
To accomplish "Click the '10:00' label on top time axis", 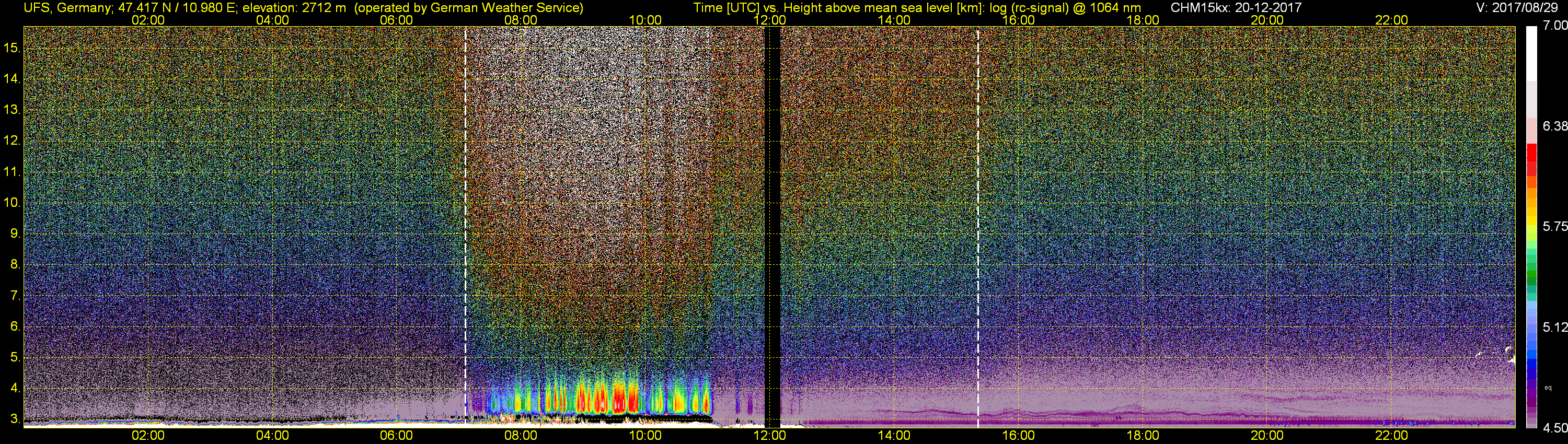I will point(645,20).
